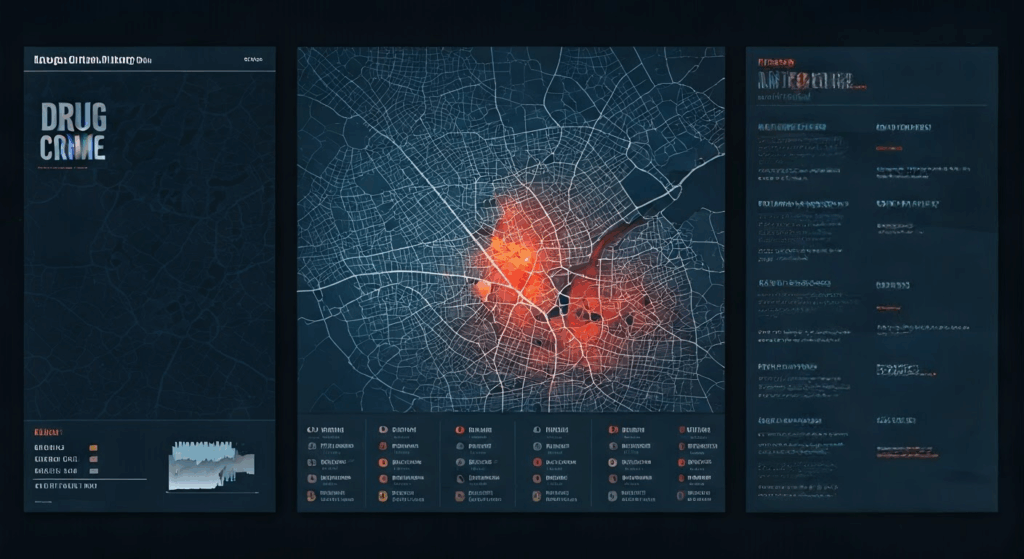Click the top icon in the fourth legend column
This screenshot has width=1024, height=559.
tap(537, 428)
